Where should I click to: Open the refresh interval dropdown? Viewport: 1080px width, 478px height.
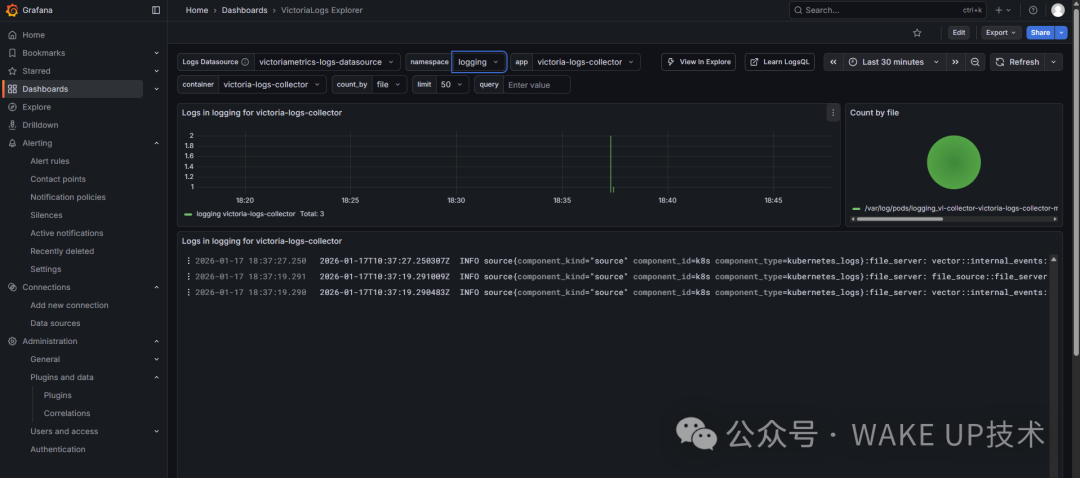(x=1054, y=62)
